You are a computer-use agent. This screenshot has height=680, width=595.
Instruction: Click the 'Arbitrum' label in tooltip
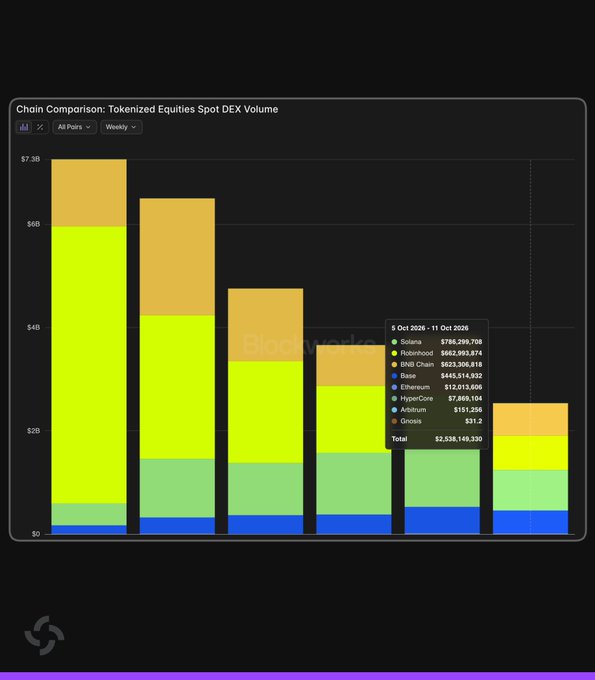tap(413, 409)
